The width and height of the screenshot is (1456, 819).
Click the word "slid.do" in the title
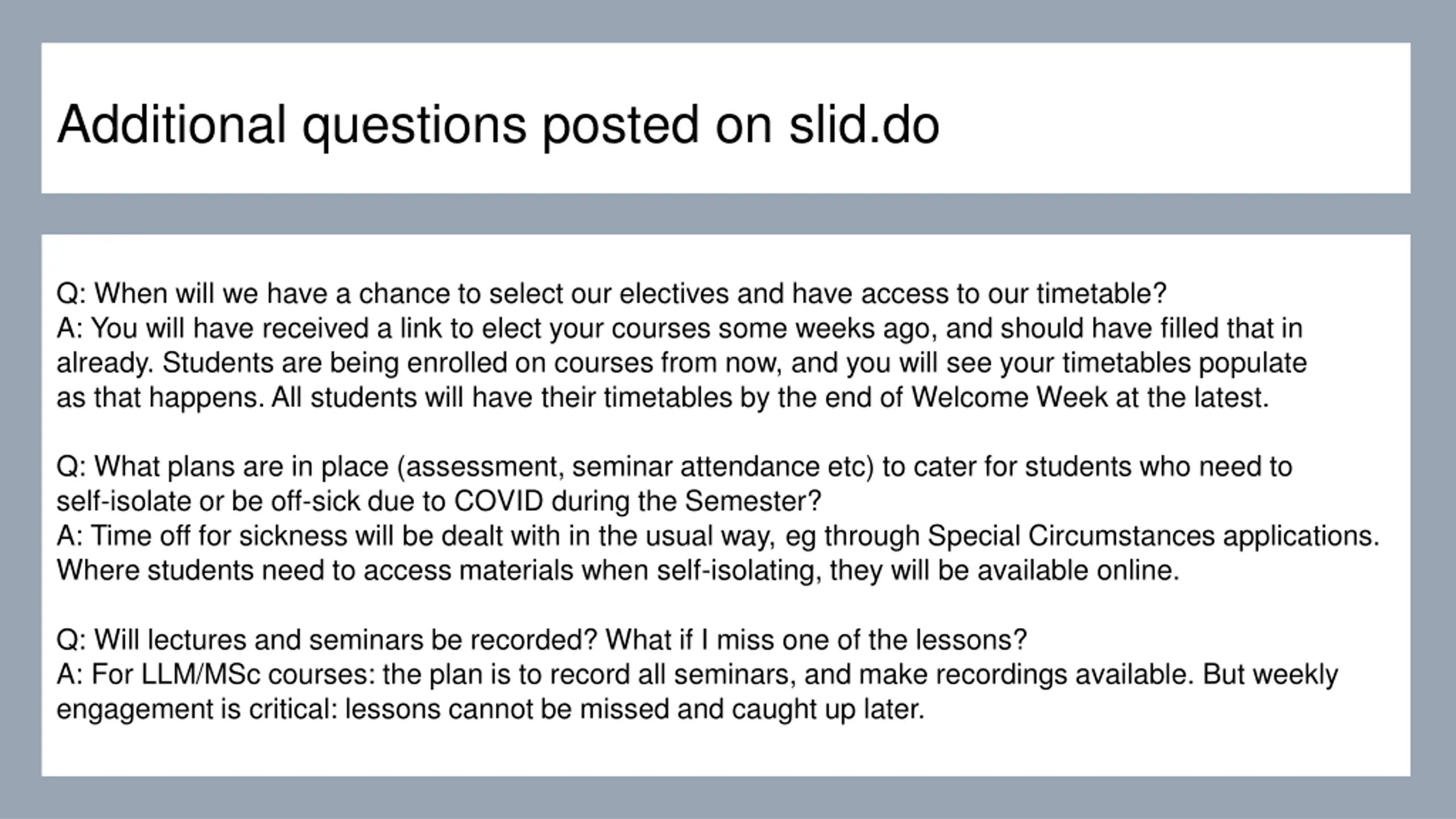864,125
